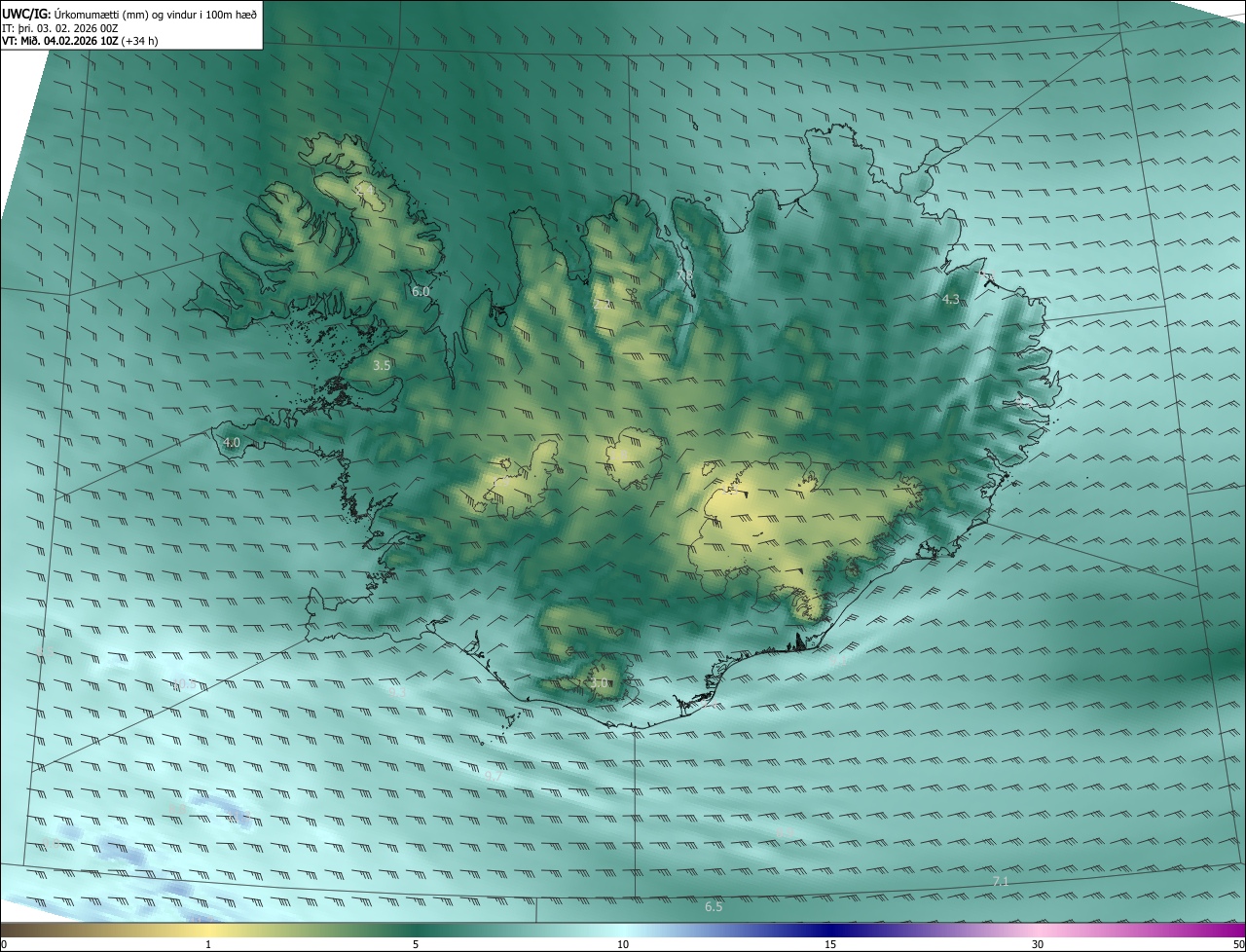The image size is (1246, 952).
Task: Select the 7.1 value label on the map
Action: (x=1001, y=881)
